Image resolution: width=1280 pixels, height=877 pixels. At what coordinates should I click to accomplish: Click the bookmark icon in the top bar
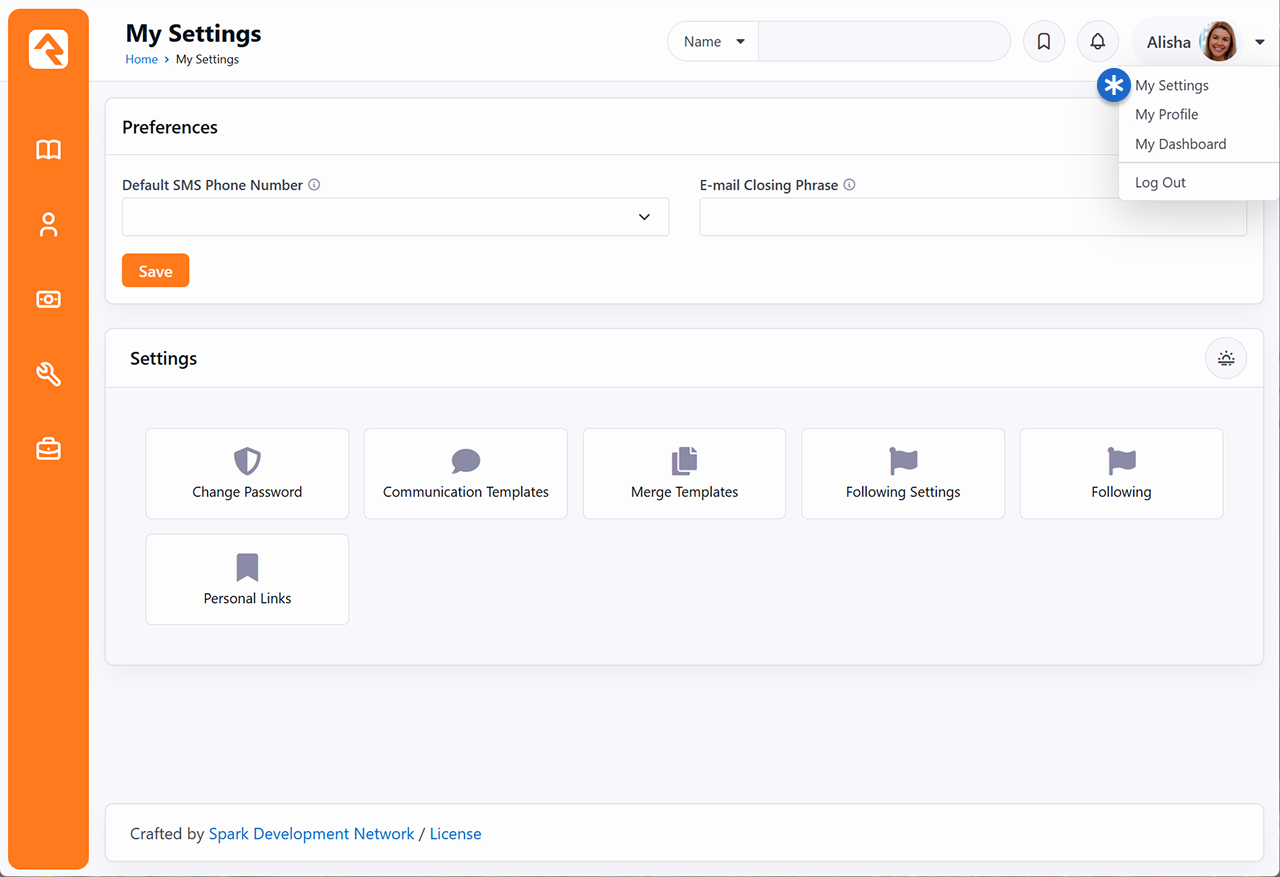[1043, 41]
